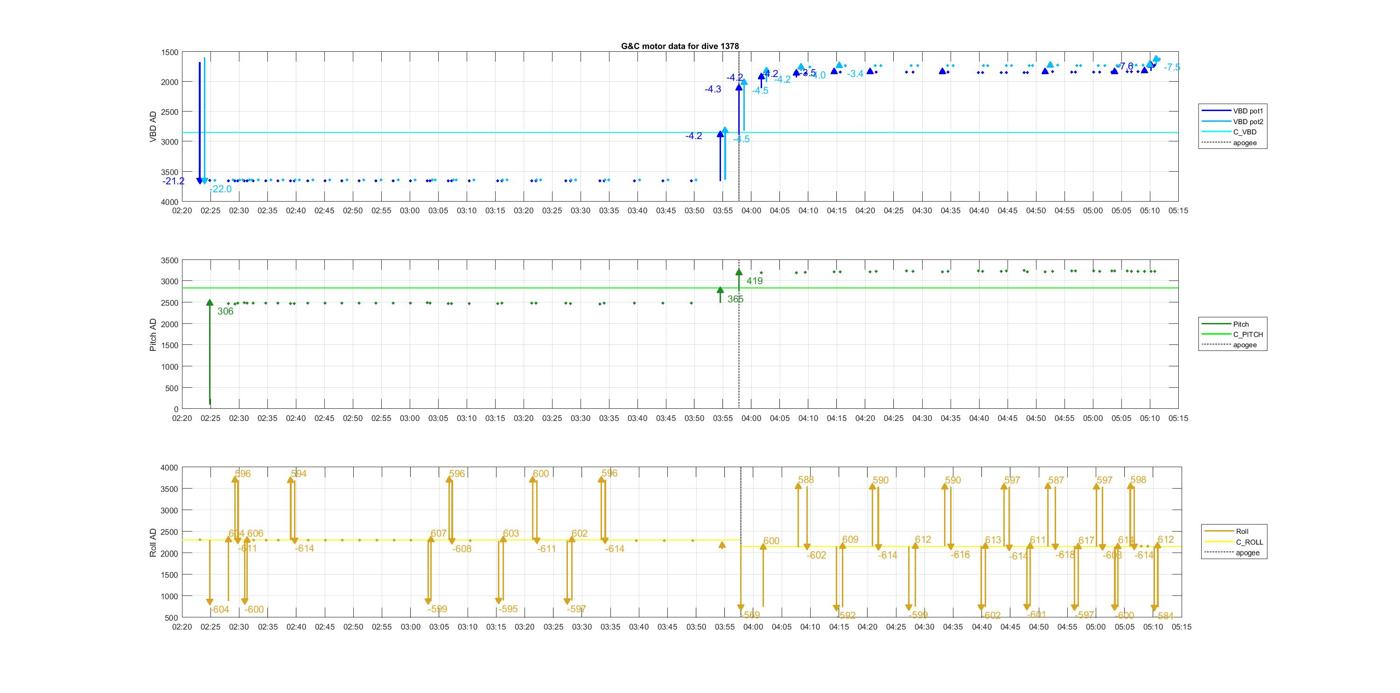Image resolution: width=1400 pixels, height=693 pixels.
Task: Click the '04:00' time tick under Roll plot
Action: click(x=752, y=628)
